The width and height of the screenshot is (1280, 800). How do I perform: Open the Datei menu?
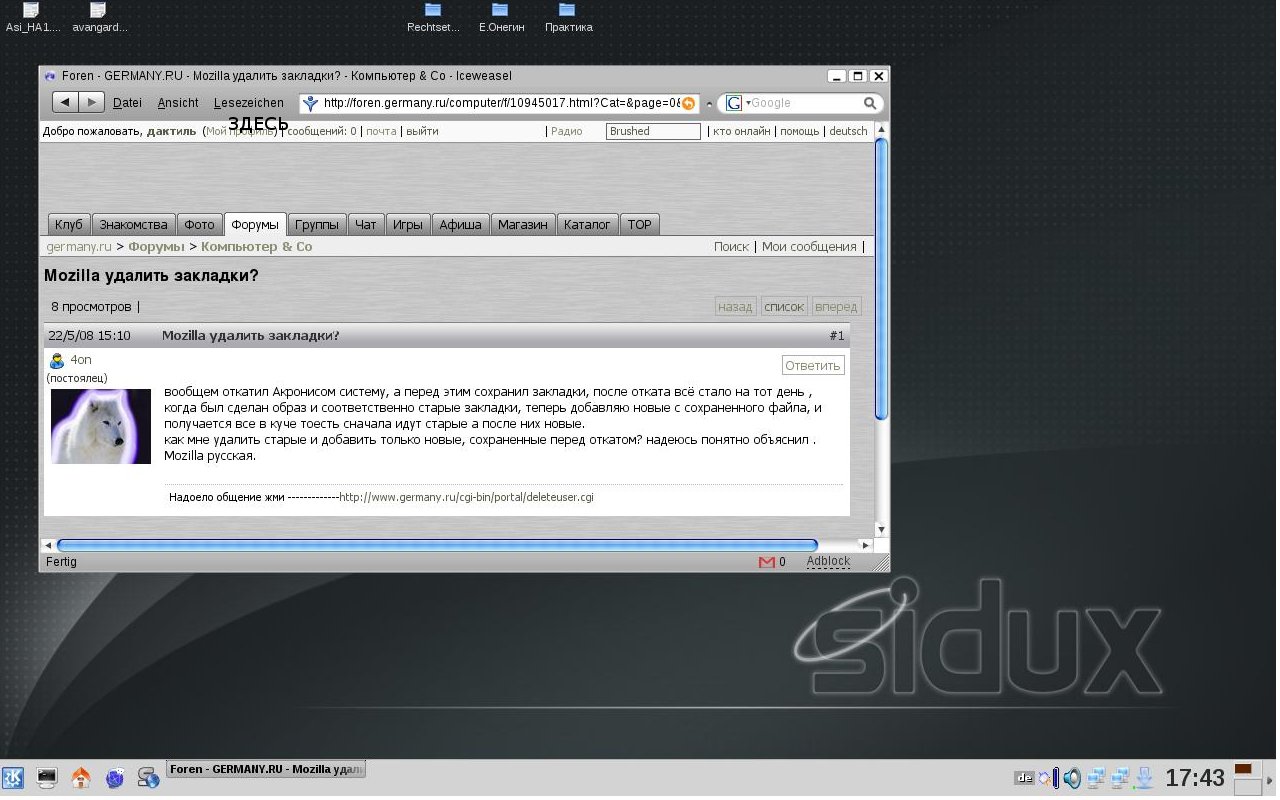[127, 103]
